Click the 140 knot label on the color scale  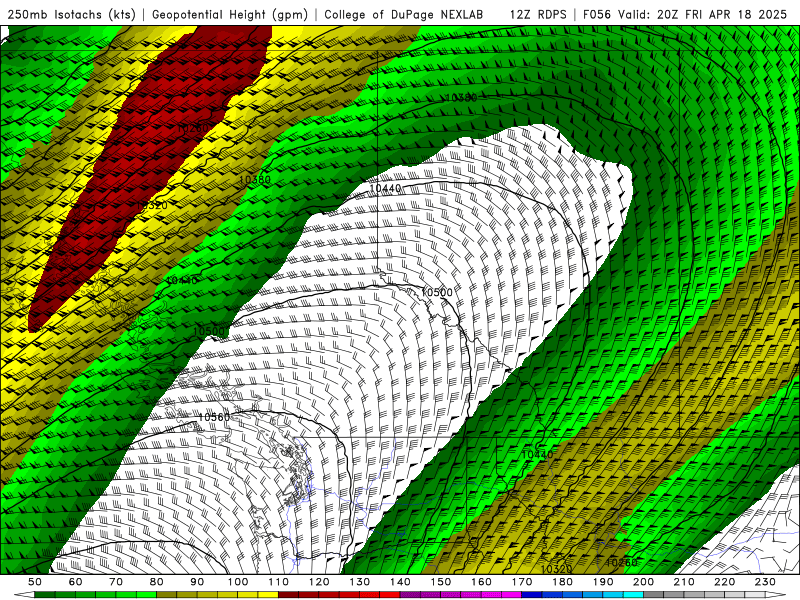coord(400,582)
